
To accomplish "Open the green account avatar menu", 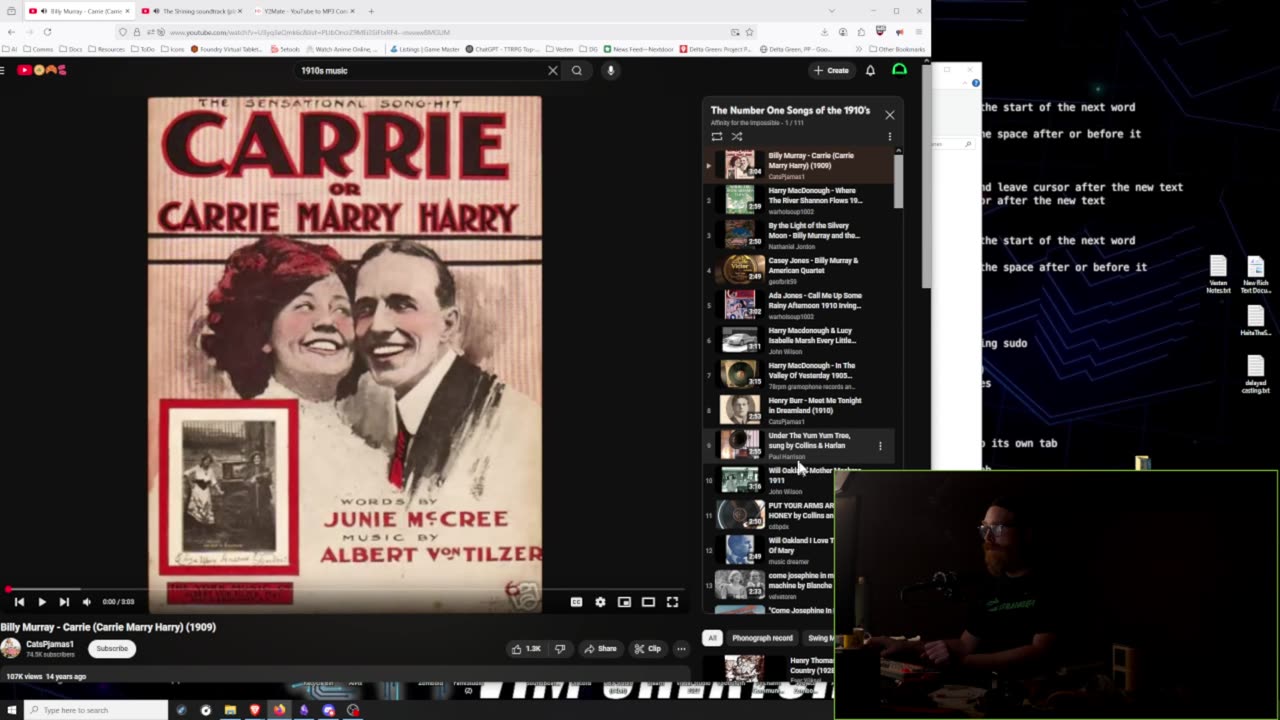I will pos(899,70).
